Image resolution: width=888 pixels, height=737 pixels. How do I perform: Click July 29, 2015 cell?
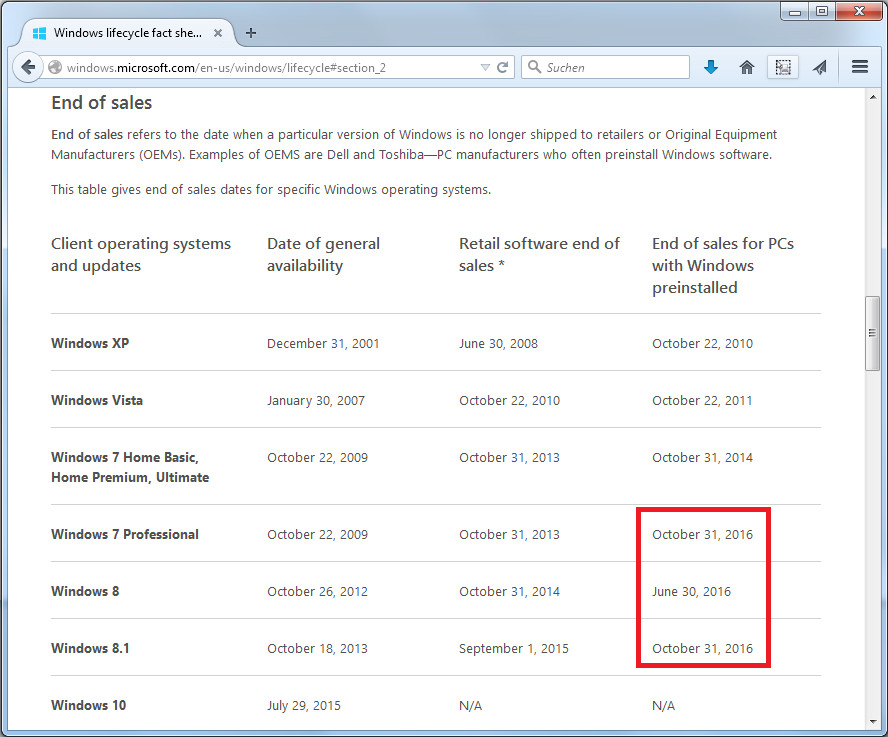coord(304,706)
